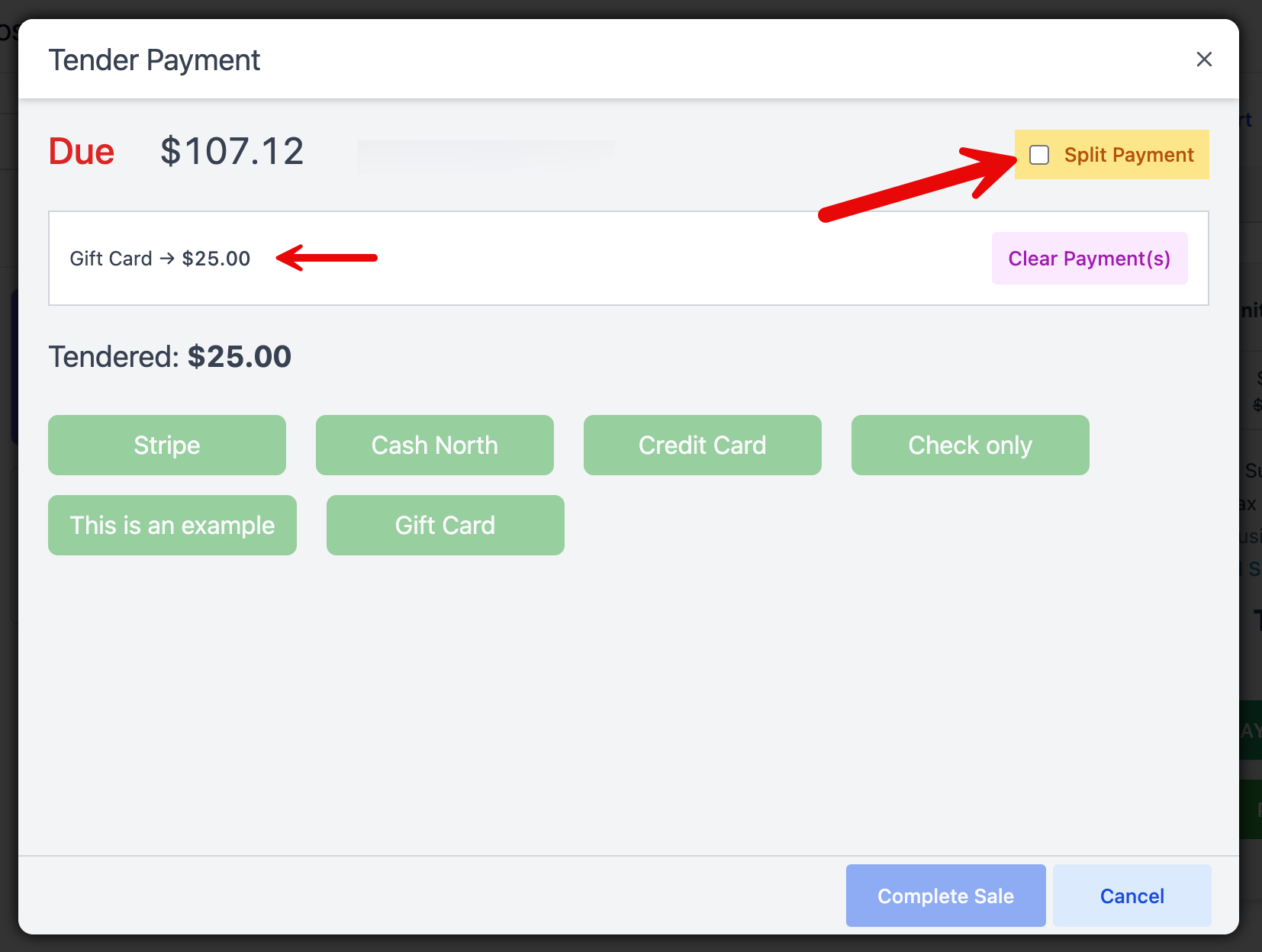The height and width of the screenshot is (952, 1262).
Task: Choose the Credit Card tender button
Action: click(702, 445)
